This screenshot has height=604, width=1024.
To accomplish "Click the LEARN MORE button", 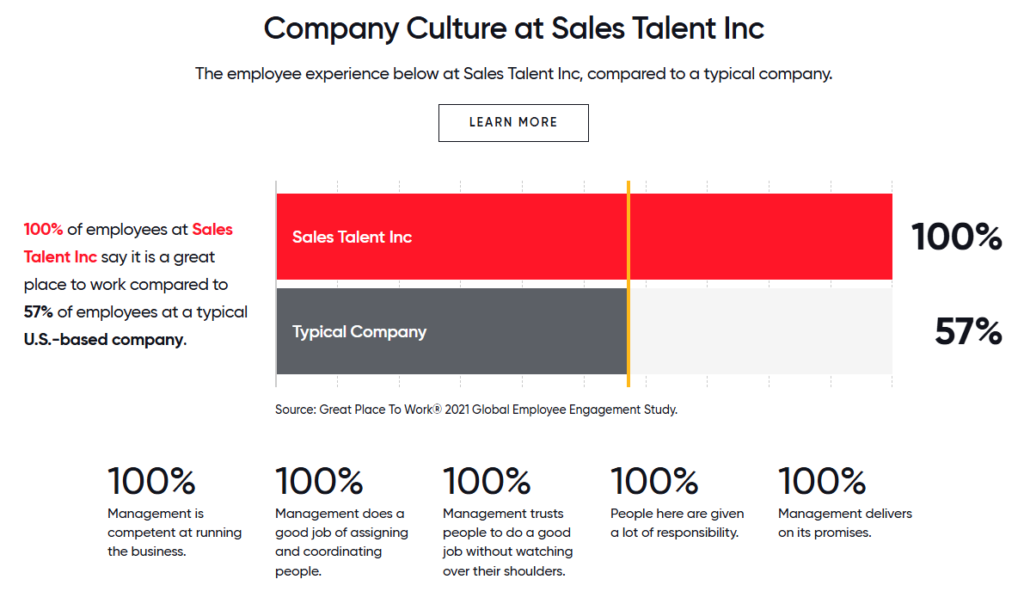I will (513, 123).
